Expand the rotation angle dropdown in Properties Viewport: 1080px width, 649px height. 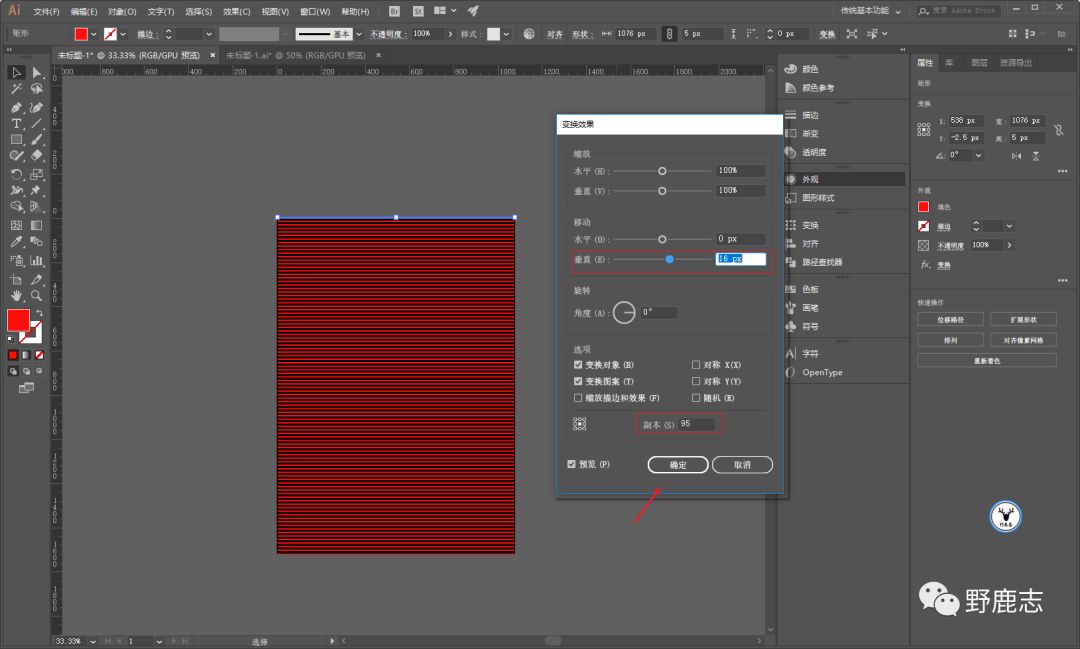click(x=978, y=155)
